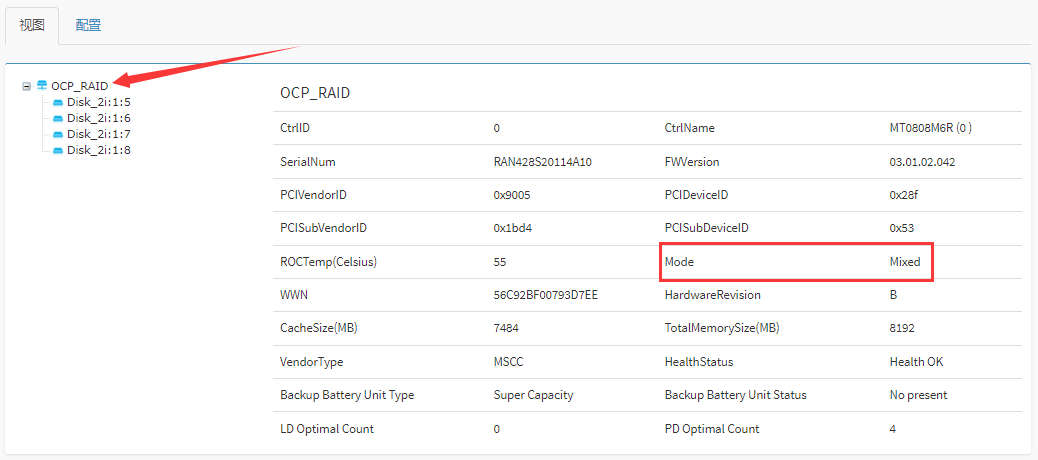Switch to the 视图 tab
1038x460 pixels.
[32, 25]
